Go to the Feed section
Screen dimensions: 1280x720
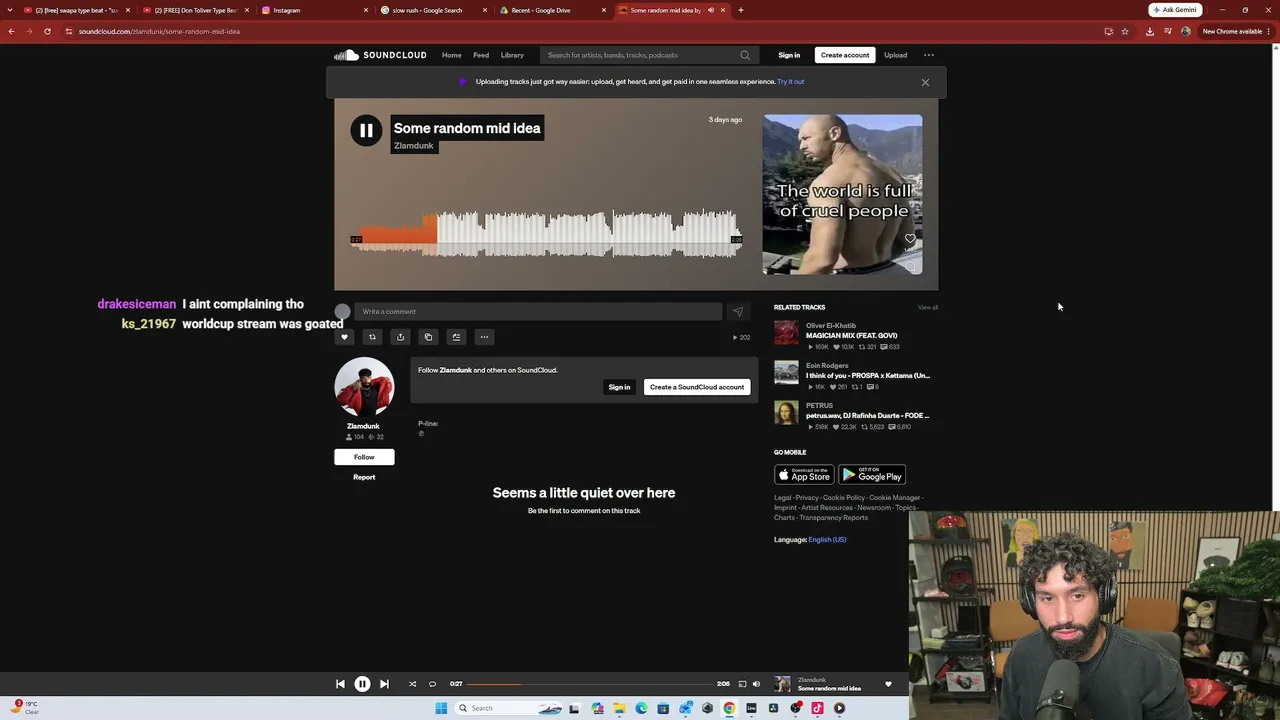[481, 55]
